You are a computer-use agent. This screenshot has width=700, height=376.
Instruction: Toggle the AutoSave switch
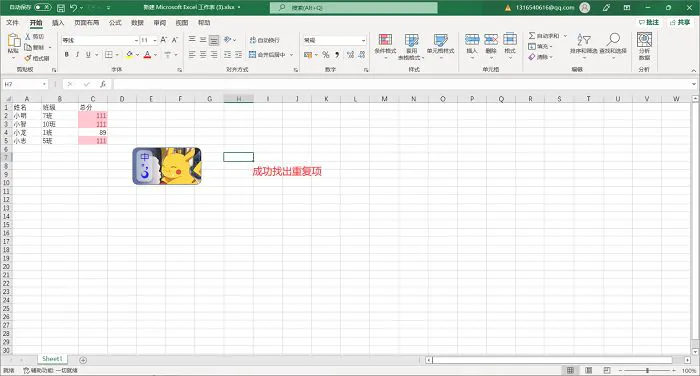coord(43,8)
